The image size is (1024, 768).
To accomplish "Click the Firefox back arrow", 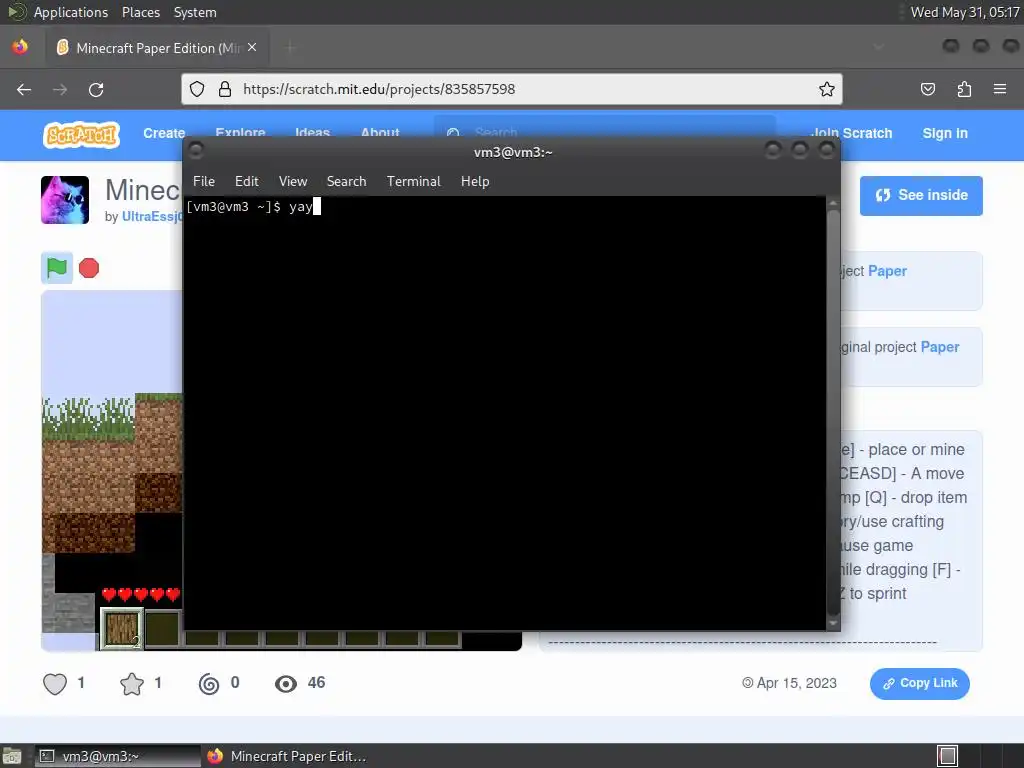I will coord(24,89).
